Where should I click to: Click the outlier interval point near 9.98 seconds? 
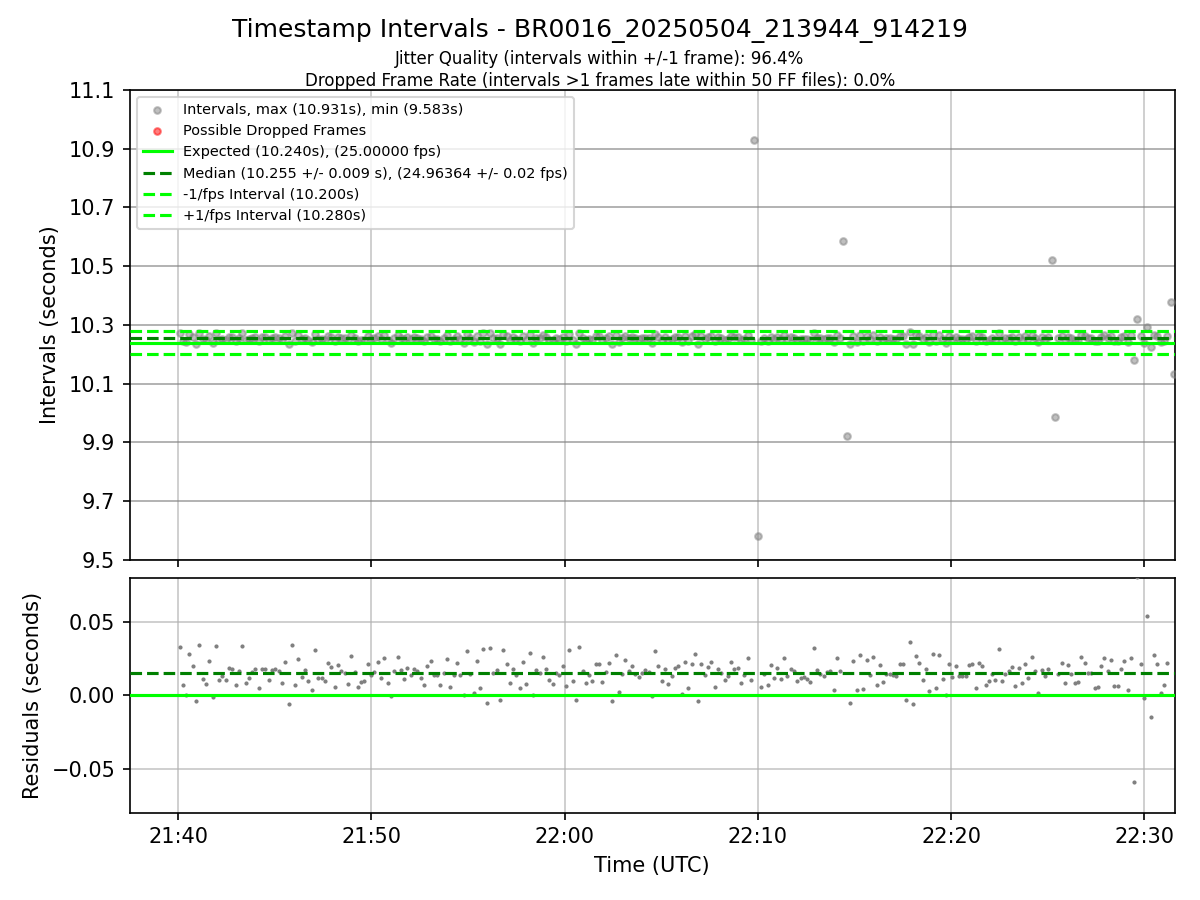(1055, 417)
